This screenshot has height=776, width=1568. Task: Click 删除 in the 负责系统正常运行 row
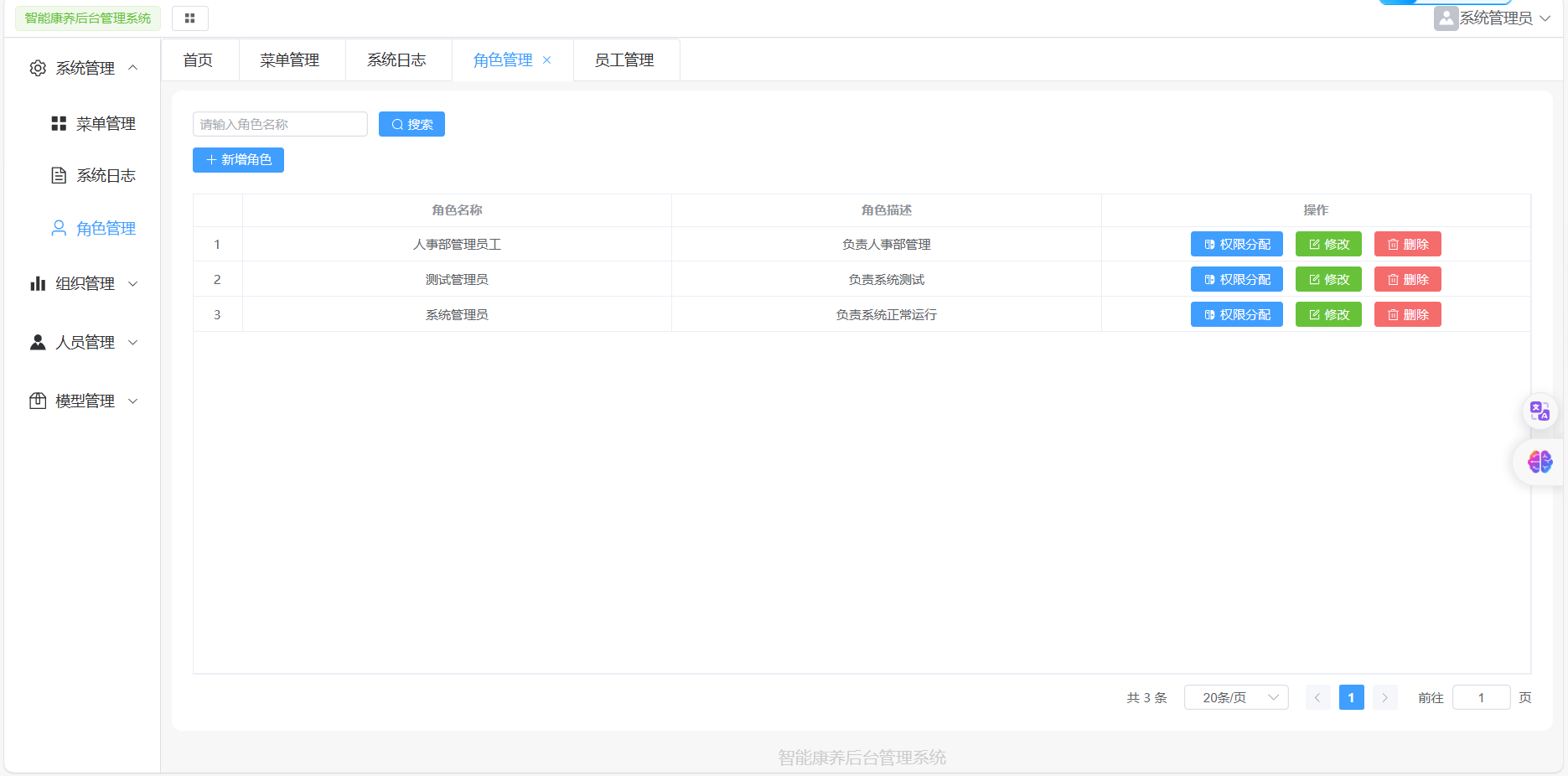(x=1407, y=314)
